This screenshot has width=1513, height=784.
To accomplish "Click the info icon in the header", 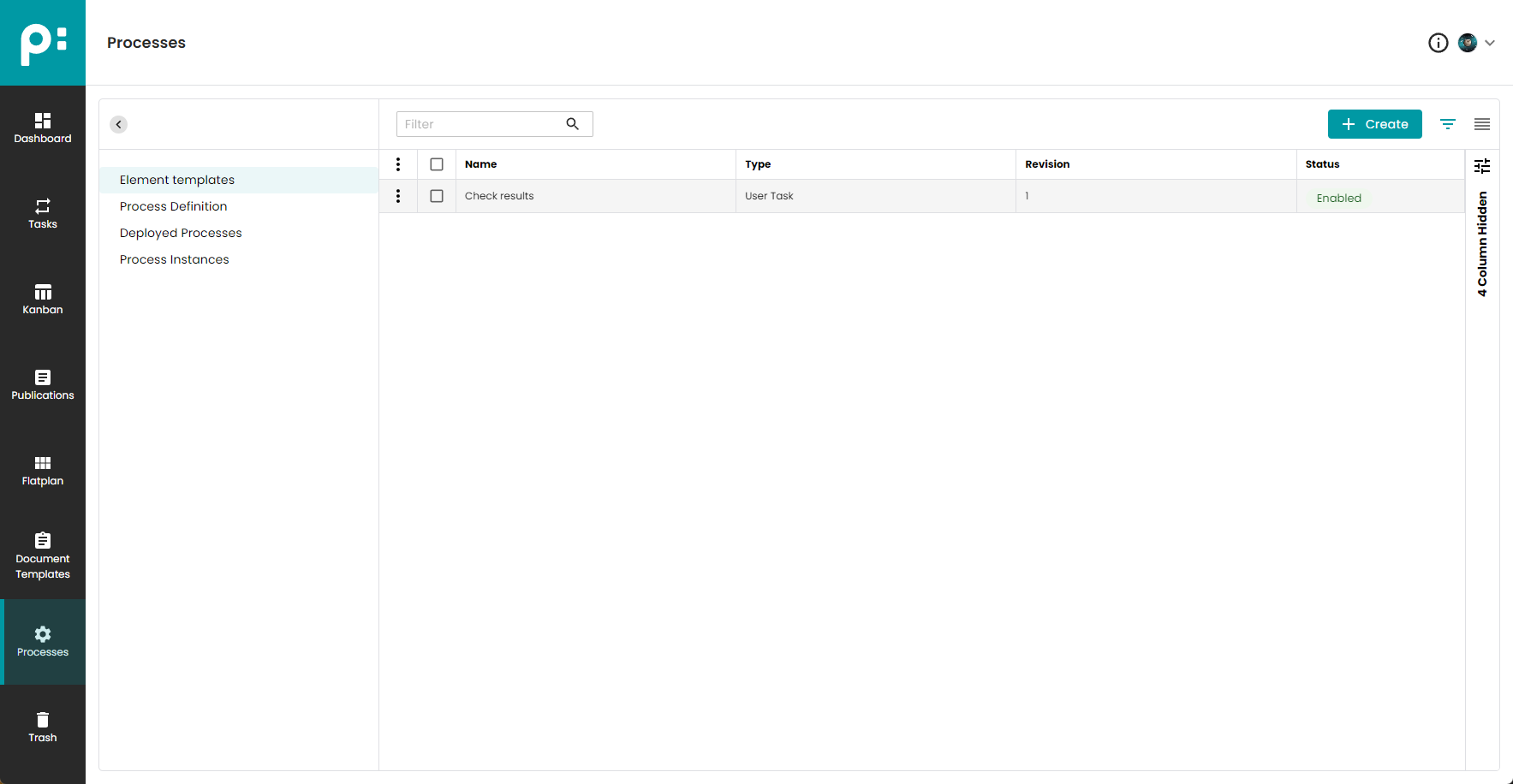I will click(1438, 43).
